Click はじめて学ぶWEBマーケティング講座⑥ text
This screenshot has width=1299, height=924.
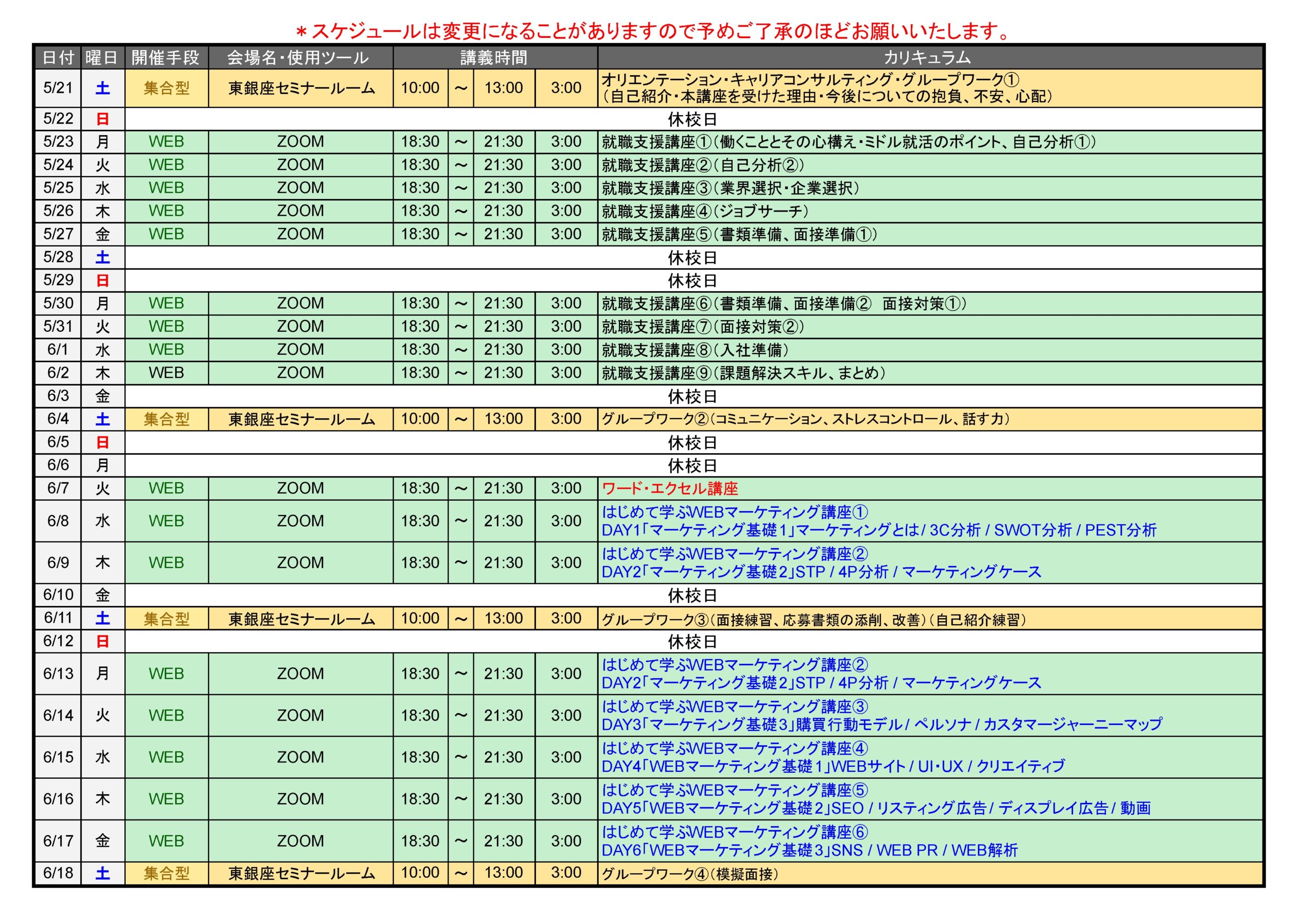click(735, 832)
